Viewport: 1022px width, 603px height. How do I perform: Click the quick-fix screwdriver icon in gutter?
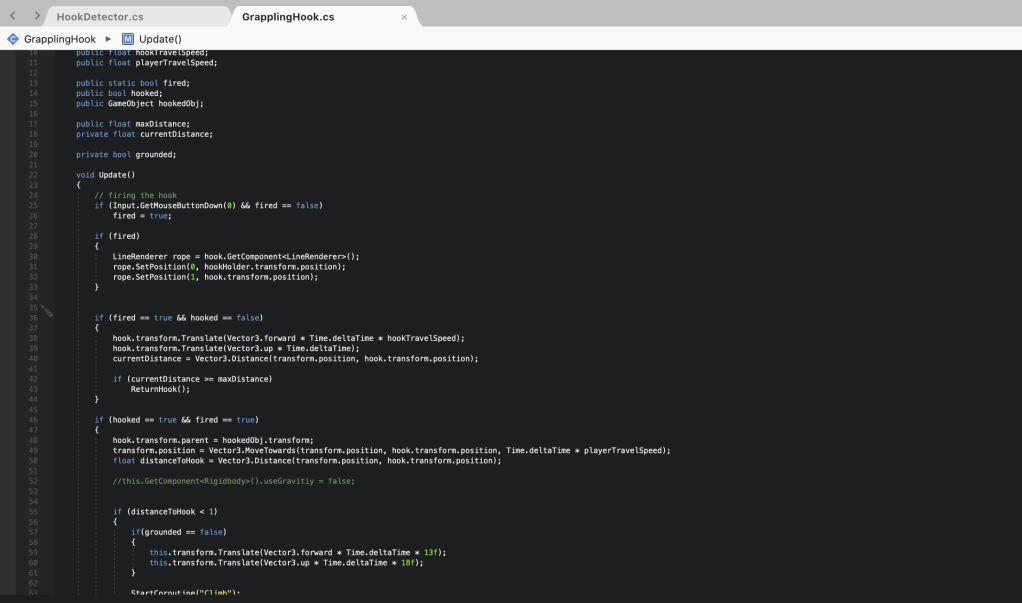47,312
